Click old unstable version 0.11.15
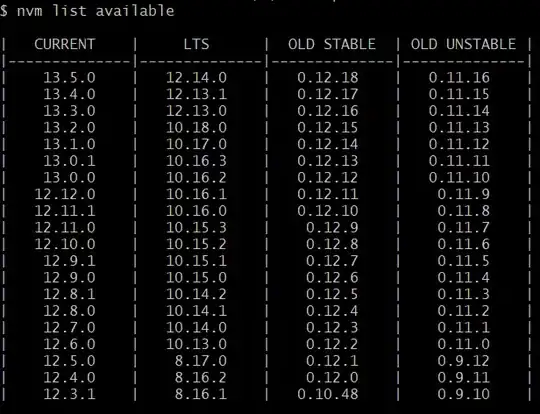The image size is (540, 414). click(x=459, y=94)
